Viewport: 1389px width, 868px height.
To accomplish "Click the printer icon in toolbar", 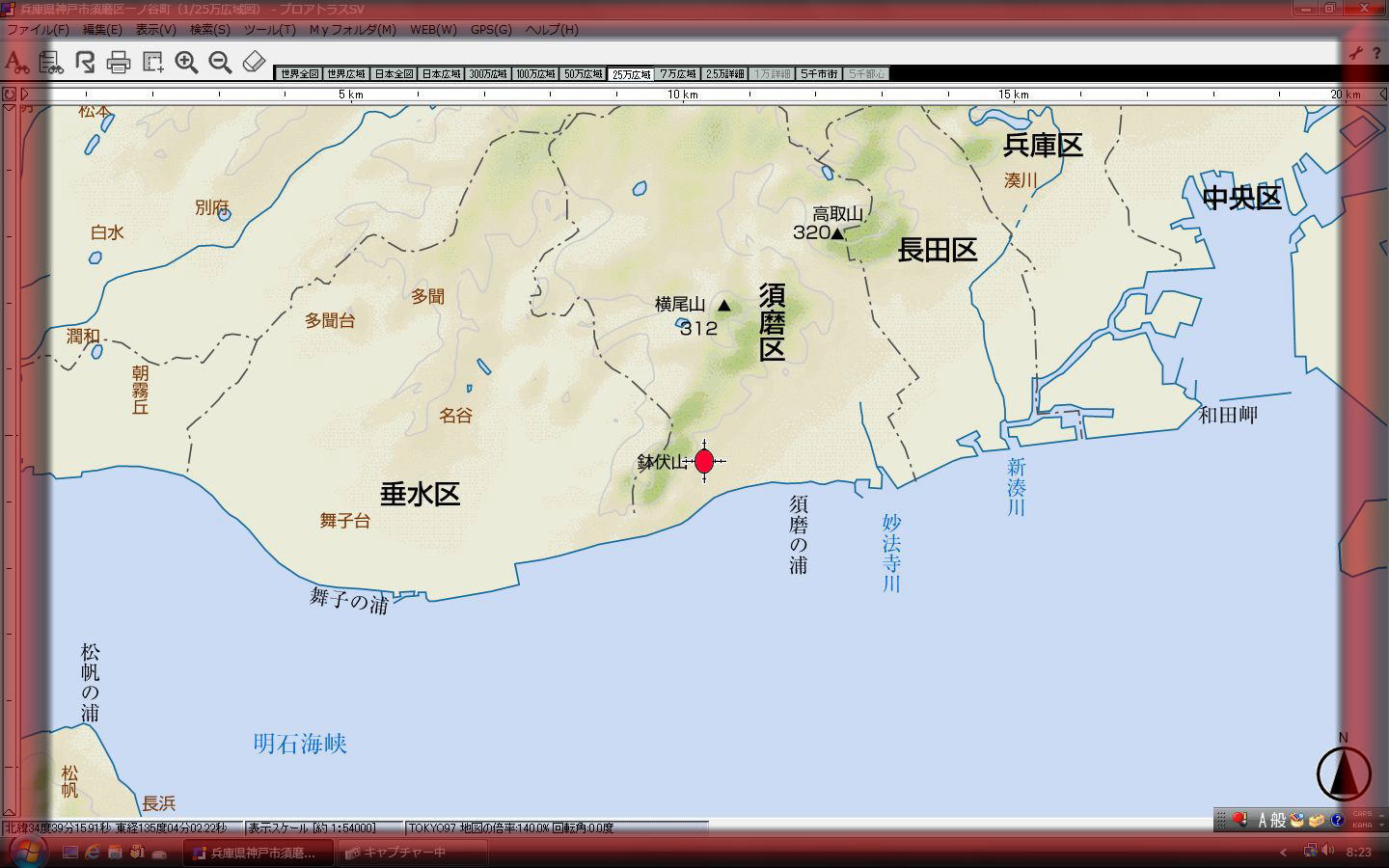I will pyautogui.click(x=119, y=63).
